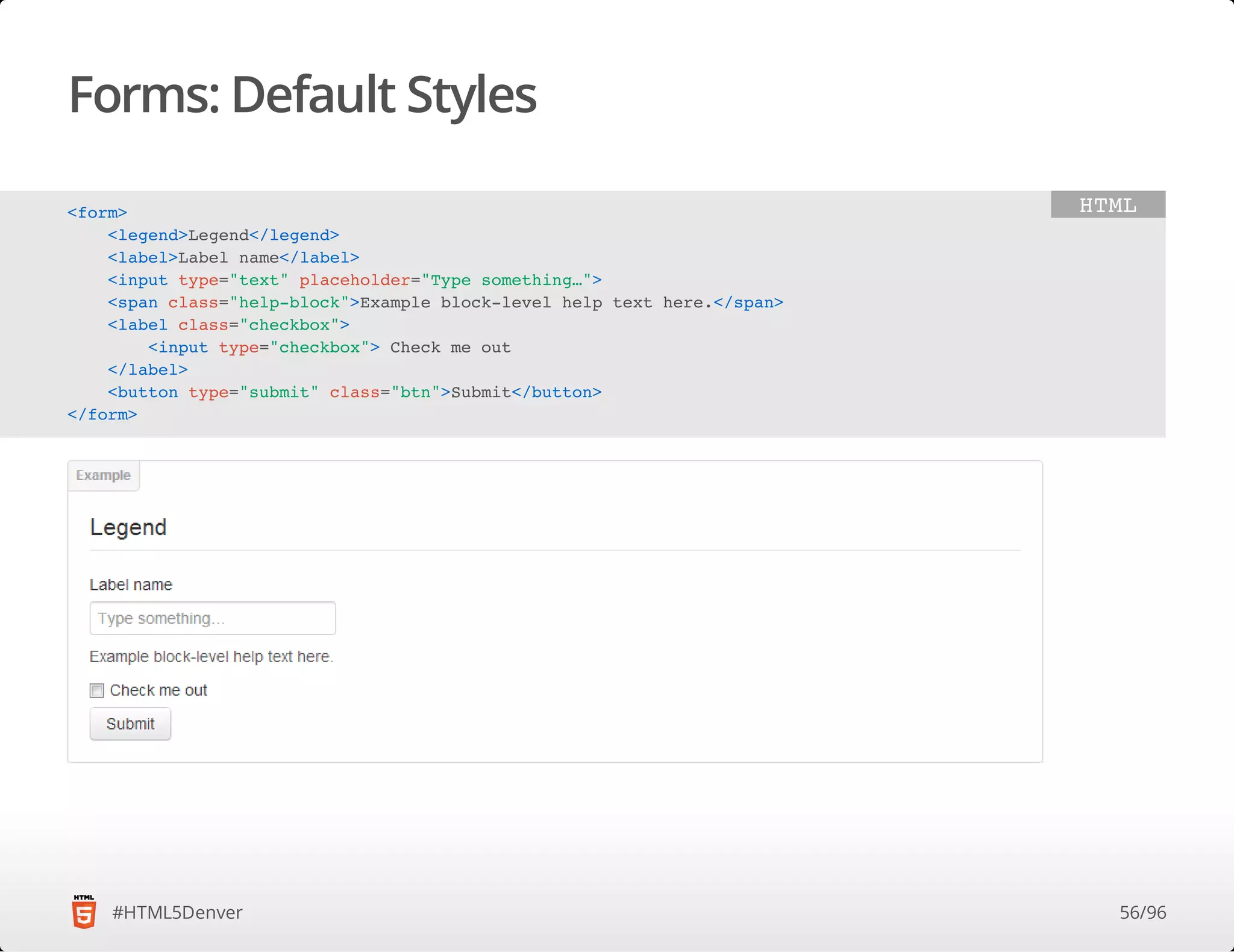Image resolution: width=1234 pixels, height=952 pixels.
Task: Focus the 'Type something…' text input
Action: (x=213, y=618)
